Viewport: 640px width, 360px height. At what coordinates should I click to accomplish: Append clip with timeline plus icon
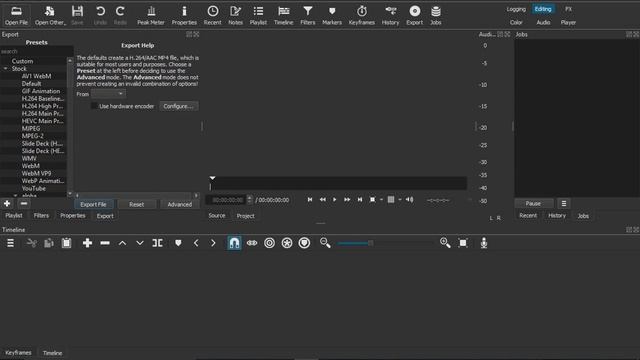click(x=87, y=243)
